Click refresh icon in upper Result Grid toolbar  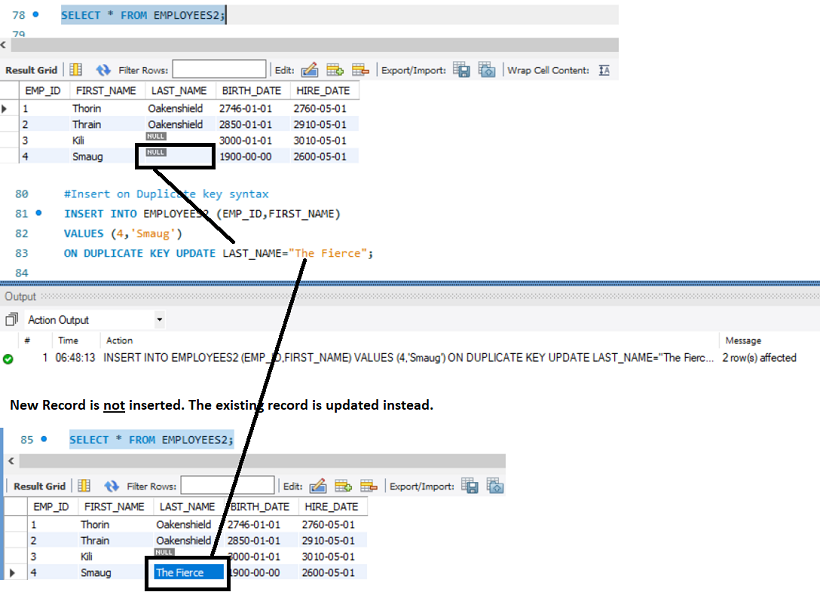(x=103, y=70)
